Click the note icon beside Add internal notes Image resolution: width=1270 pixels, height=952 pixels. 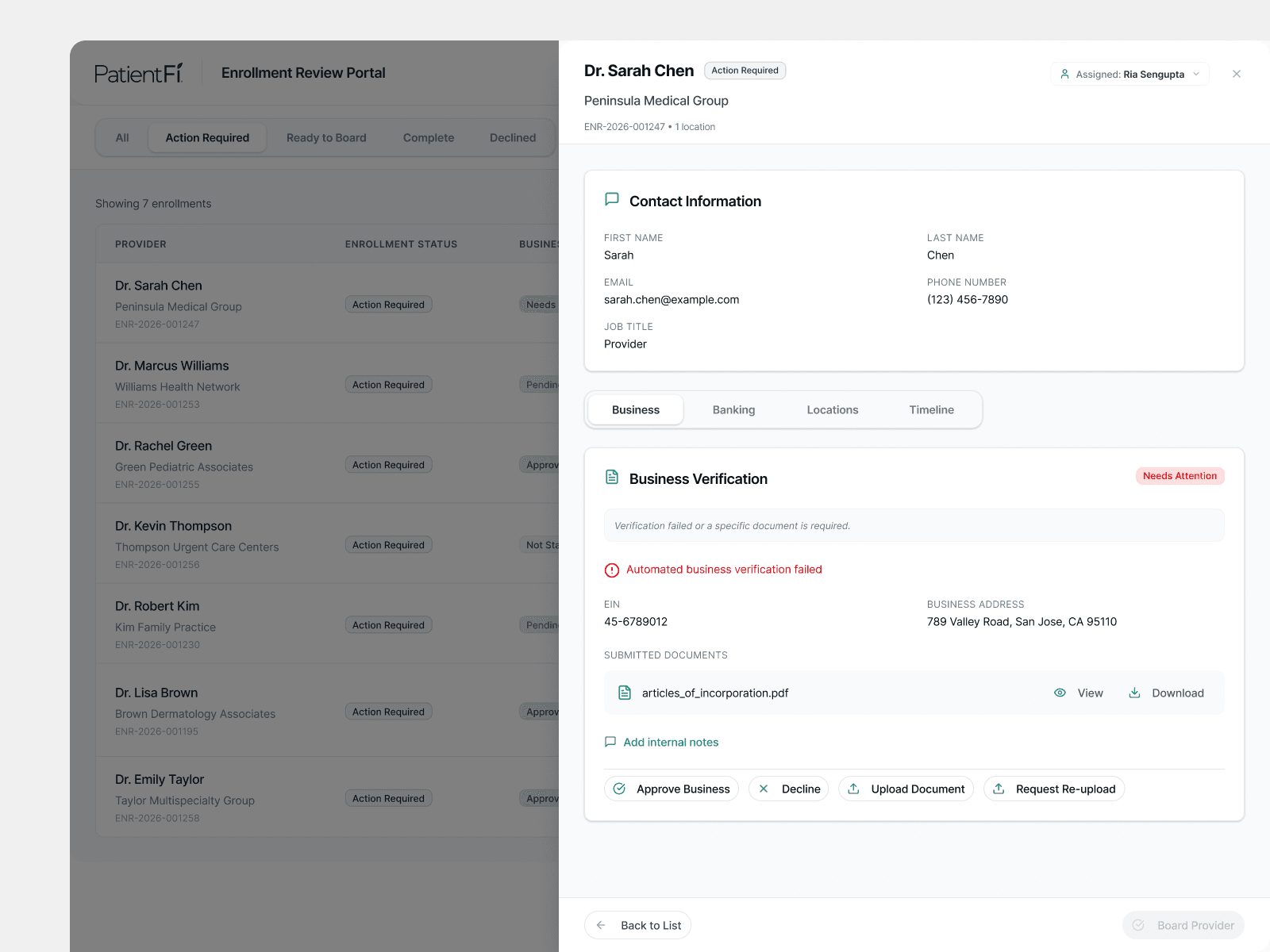click(x=610, y=742)
